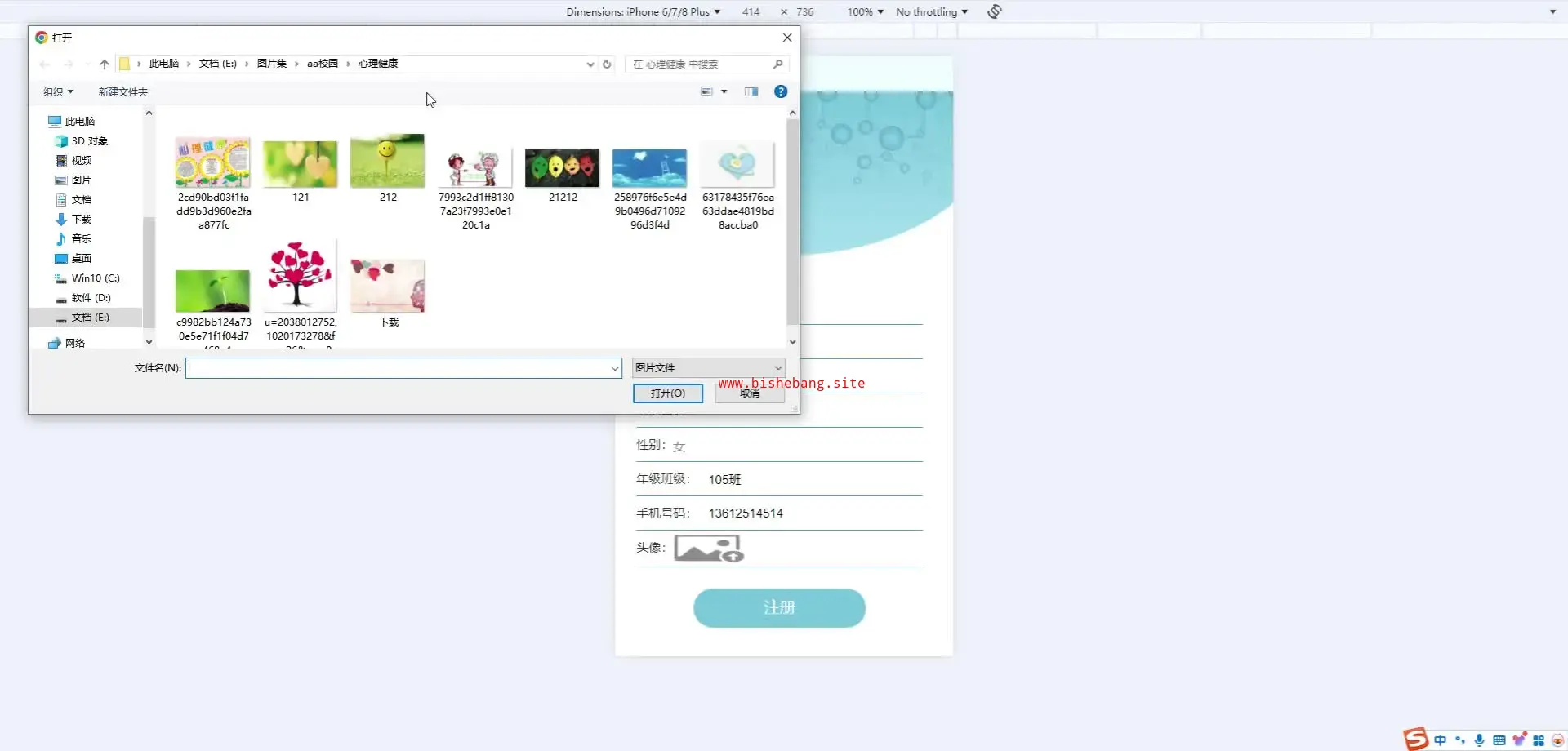This screenshot has width=1568, height=751.
Task: Select the smiley image named 212
Action: coord(388,170)
